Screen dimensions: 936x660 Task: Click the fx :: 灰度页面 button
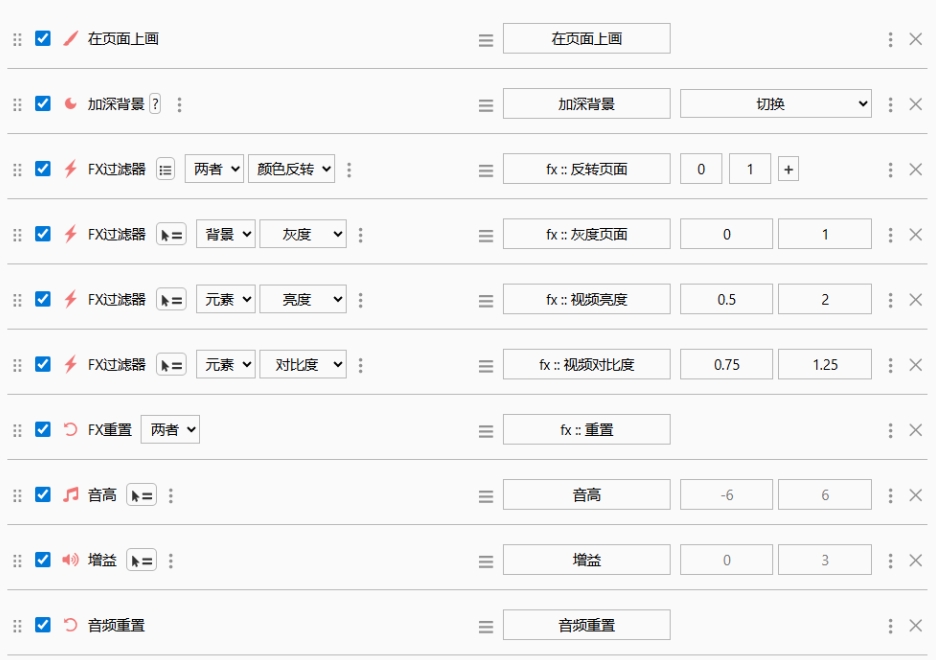point(586,235)
